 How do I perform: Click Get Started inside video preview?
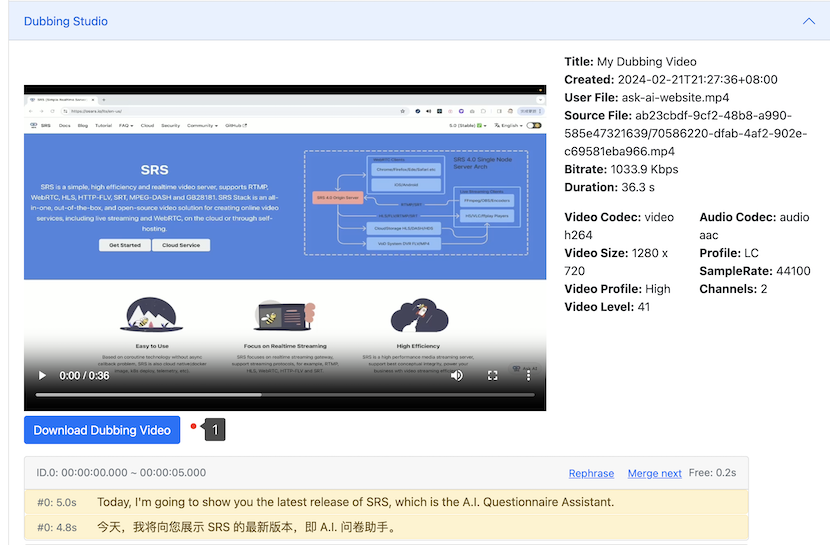point(125,245)
